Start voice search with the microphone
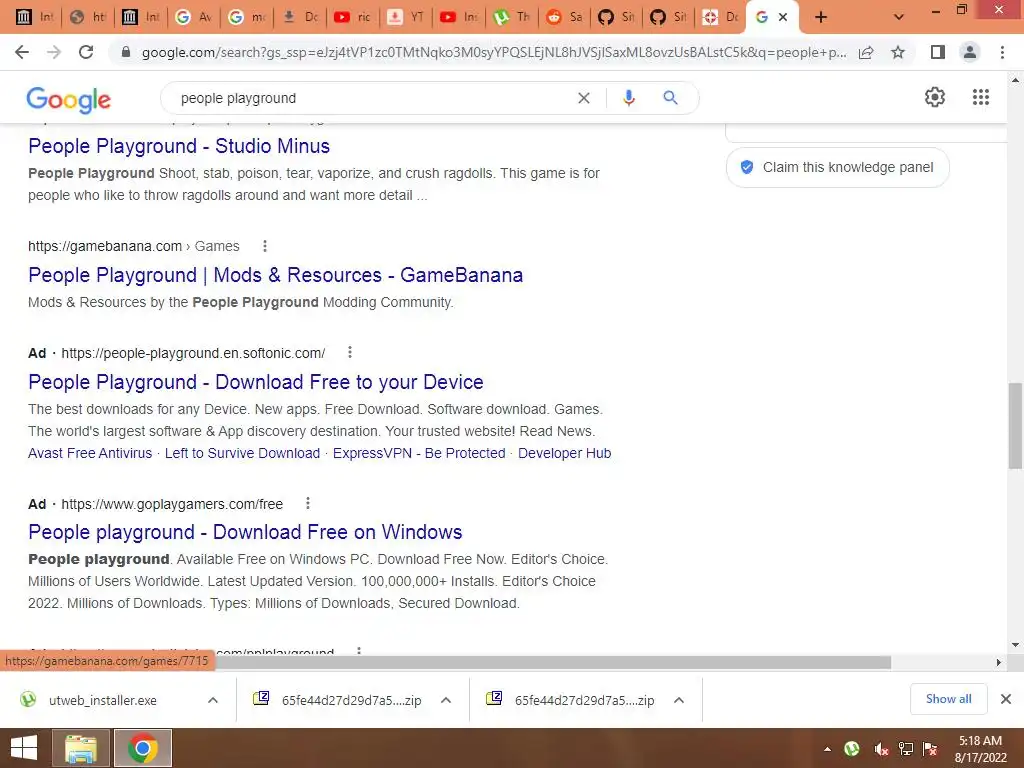This screenshot has width=1024, height=768. click(x=628, y=98)
